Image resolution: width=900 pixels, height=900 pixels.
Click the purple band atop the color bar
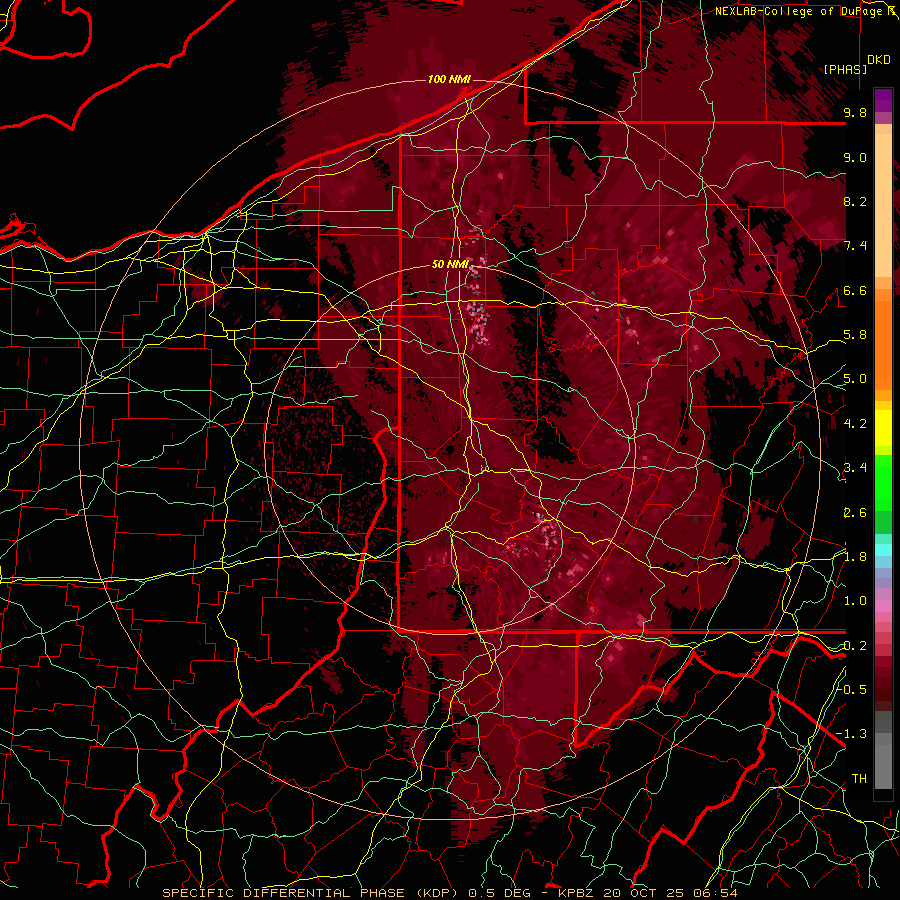pos(883,100)
